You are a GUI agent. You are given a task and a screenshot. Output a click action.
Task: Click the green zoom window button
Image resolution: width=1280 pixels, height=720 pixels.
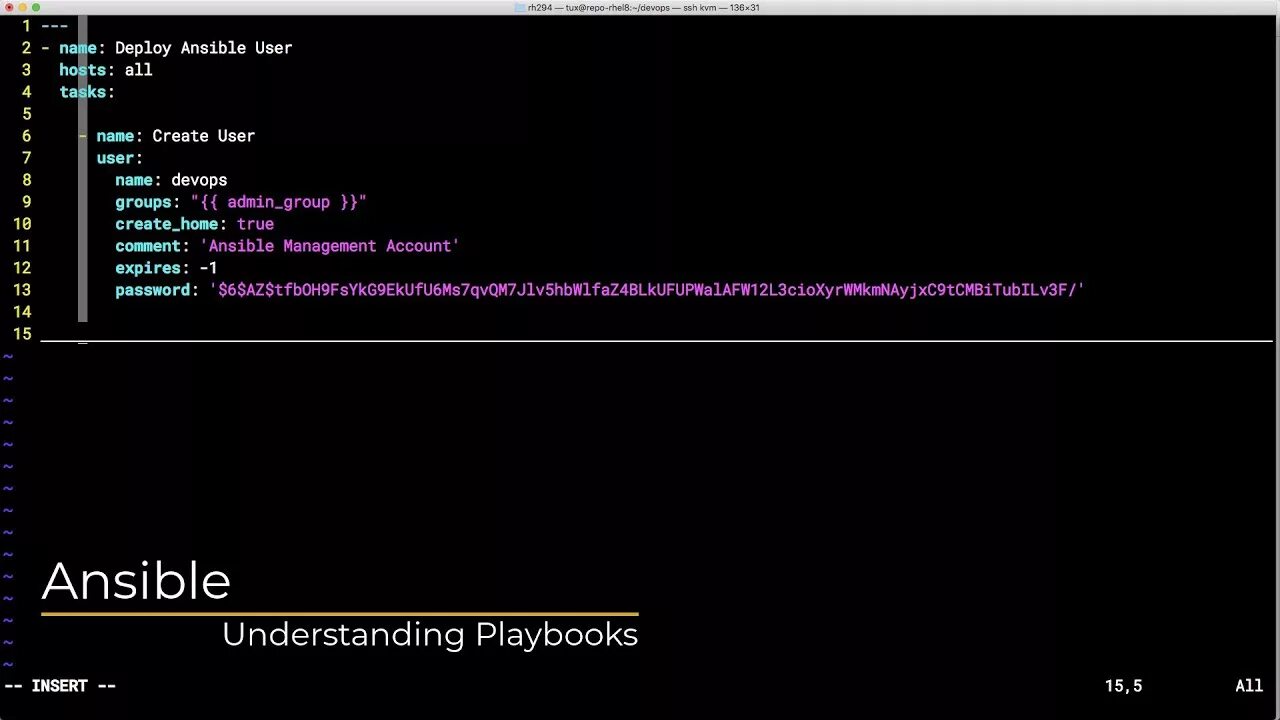[x=35, y=7]
